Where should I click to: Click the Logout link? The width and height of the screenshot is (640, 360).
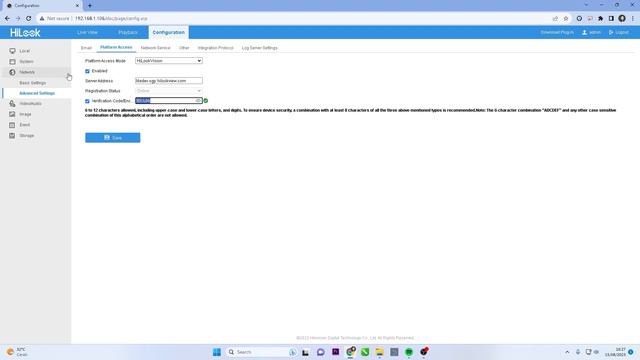pyautogui.click(x=619, y=32)
